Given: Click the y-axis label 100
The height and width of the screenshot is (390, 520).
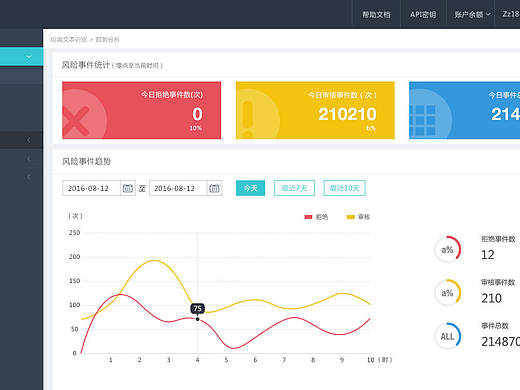Looking at the screenshot, I should pyautogui.click(x=75, y=305).
